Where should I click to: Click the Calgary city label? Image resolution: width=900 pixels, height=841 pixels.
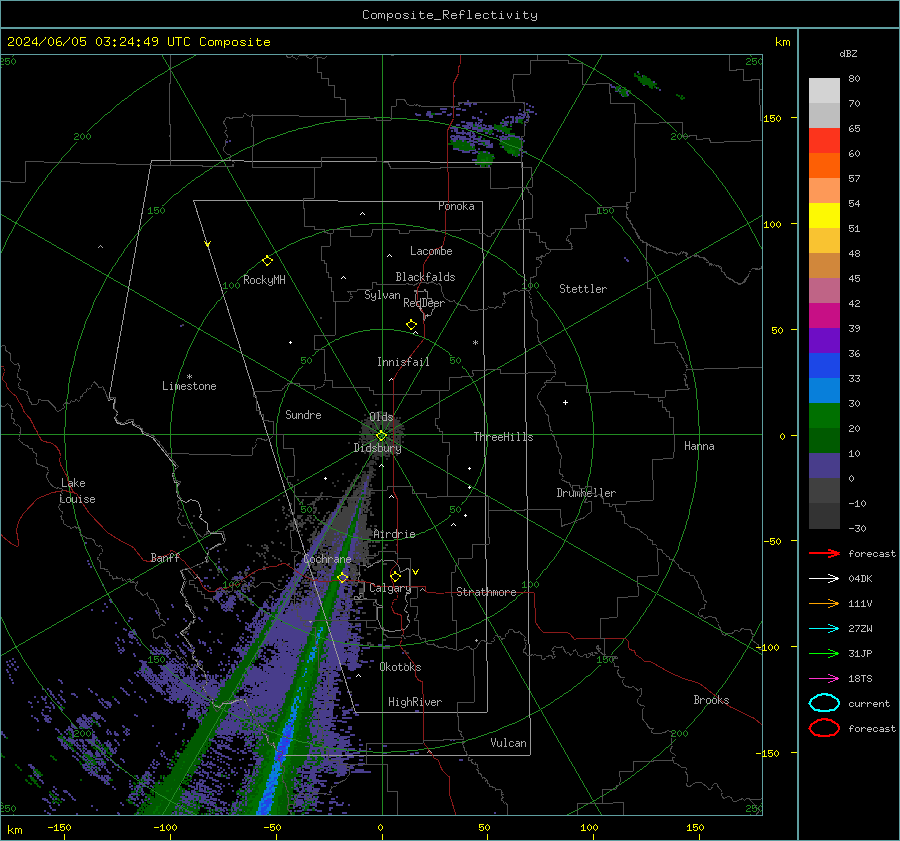coord(390,588)
